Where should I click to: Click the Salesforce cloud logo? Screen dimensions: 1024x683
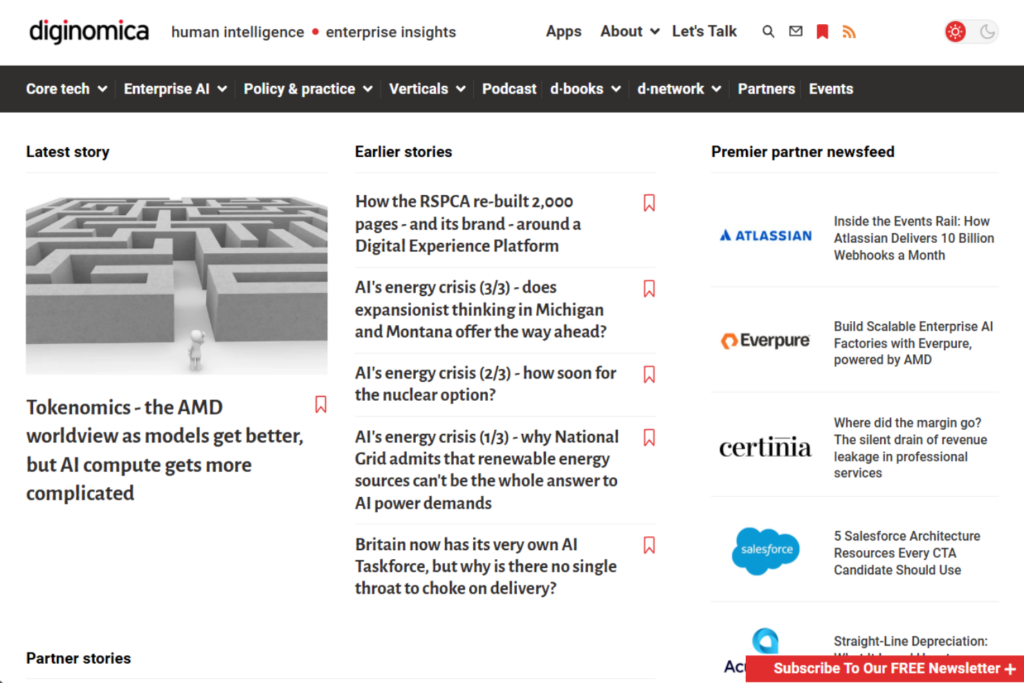(x=765, y=550)
